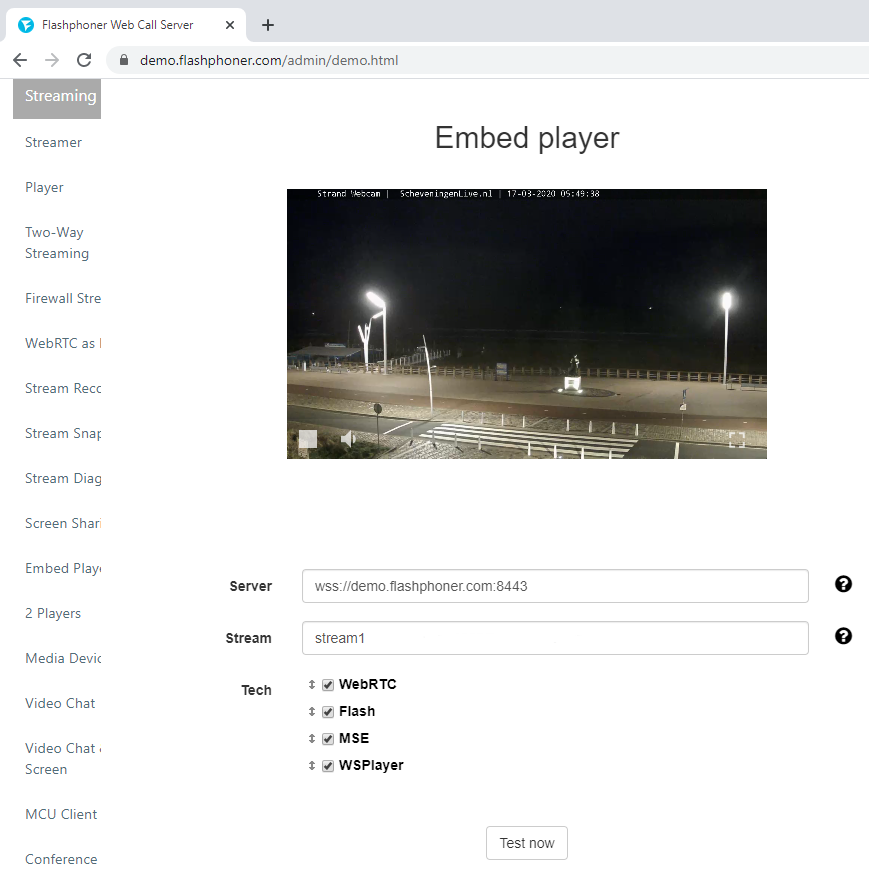Click the reorder handle beside Flash

312,712
